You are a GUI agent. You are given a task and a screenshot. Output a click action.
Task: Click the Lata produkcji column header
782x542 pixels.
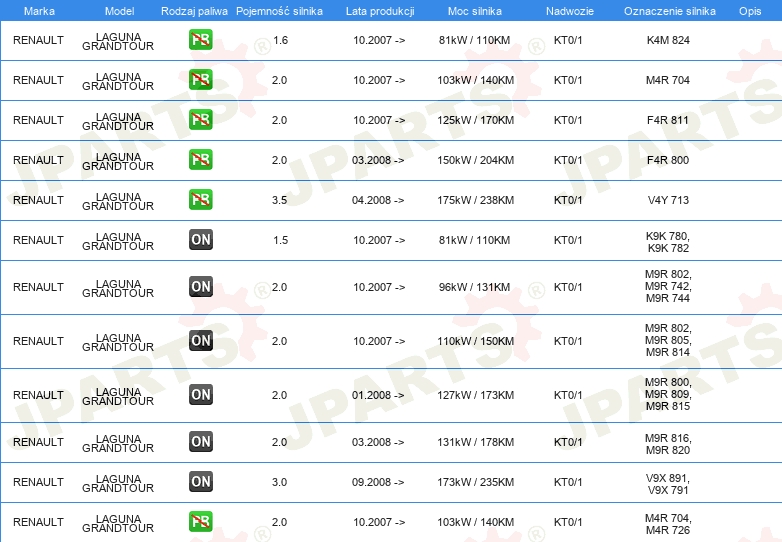point(380,11)
